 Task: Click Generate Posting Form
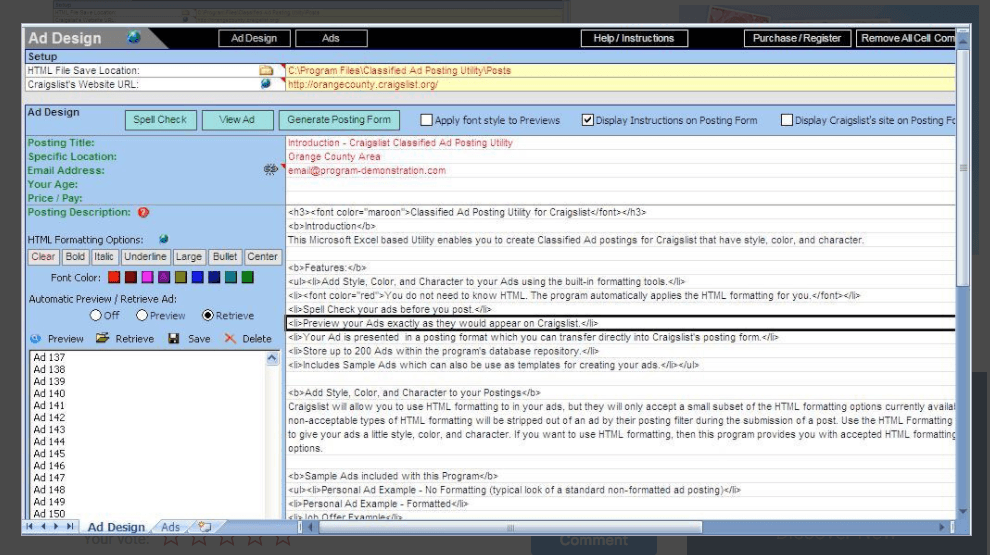[339, 120]
